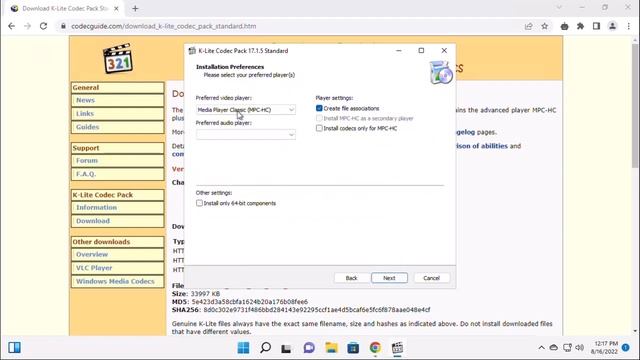
Task: Open taskbar Search magnifier
Action: [x=265, y=348]
